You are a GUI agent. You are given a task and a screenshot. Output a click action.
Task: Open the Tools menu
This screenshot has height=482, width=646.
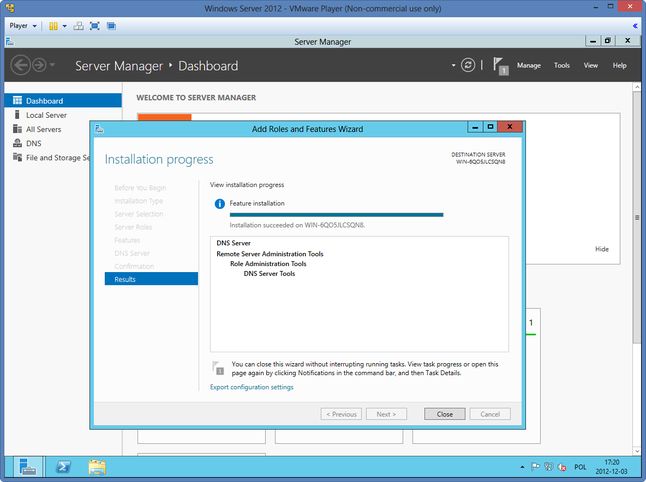[562, 66]
